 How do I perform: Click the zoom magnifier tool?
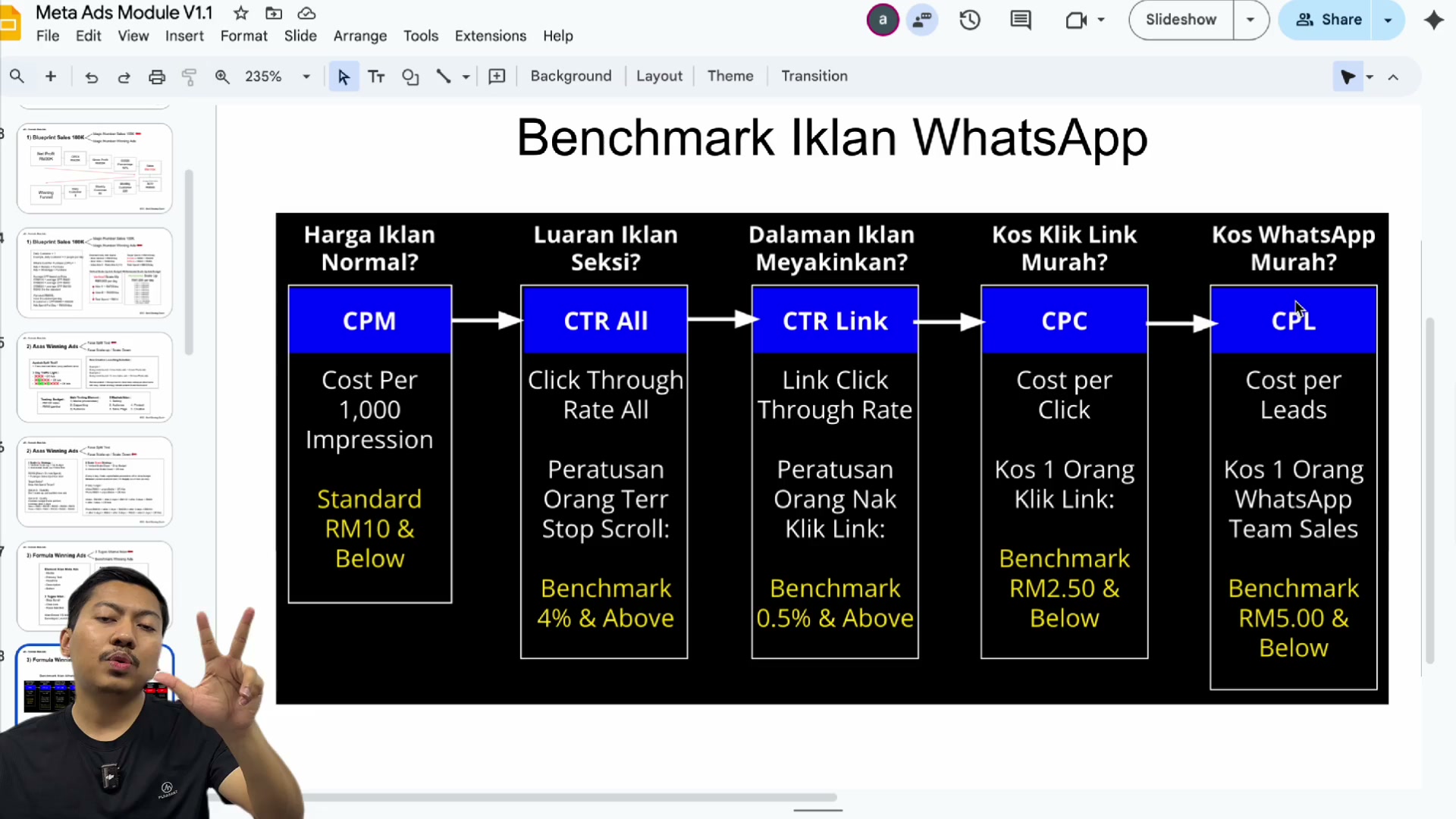tap(222, 77)
